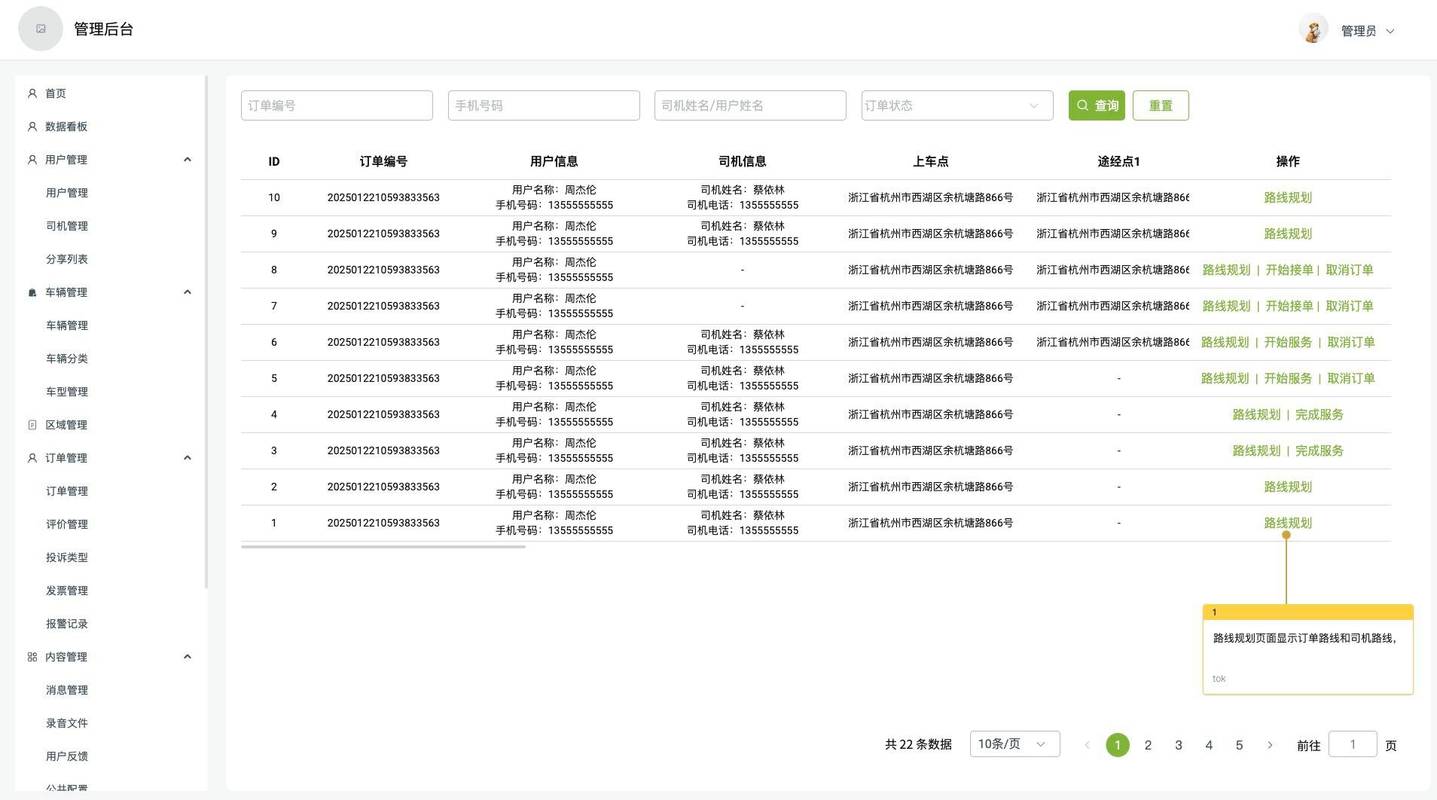This screenshot has width=1437, height=800.
Task: Select the 区域管理 region icon
Action: 31,423
